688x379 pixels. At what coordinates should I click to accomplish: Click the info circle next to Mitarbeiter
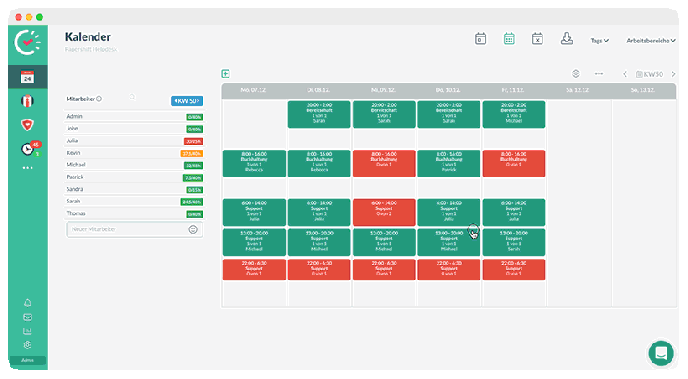99,99
